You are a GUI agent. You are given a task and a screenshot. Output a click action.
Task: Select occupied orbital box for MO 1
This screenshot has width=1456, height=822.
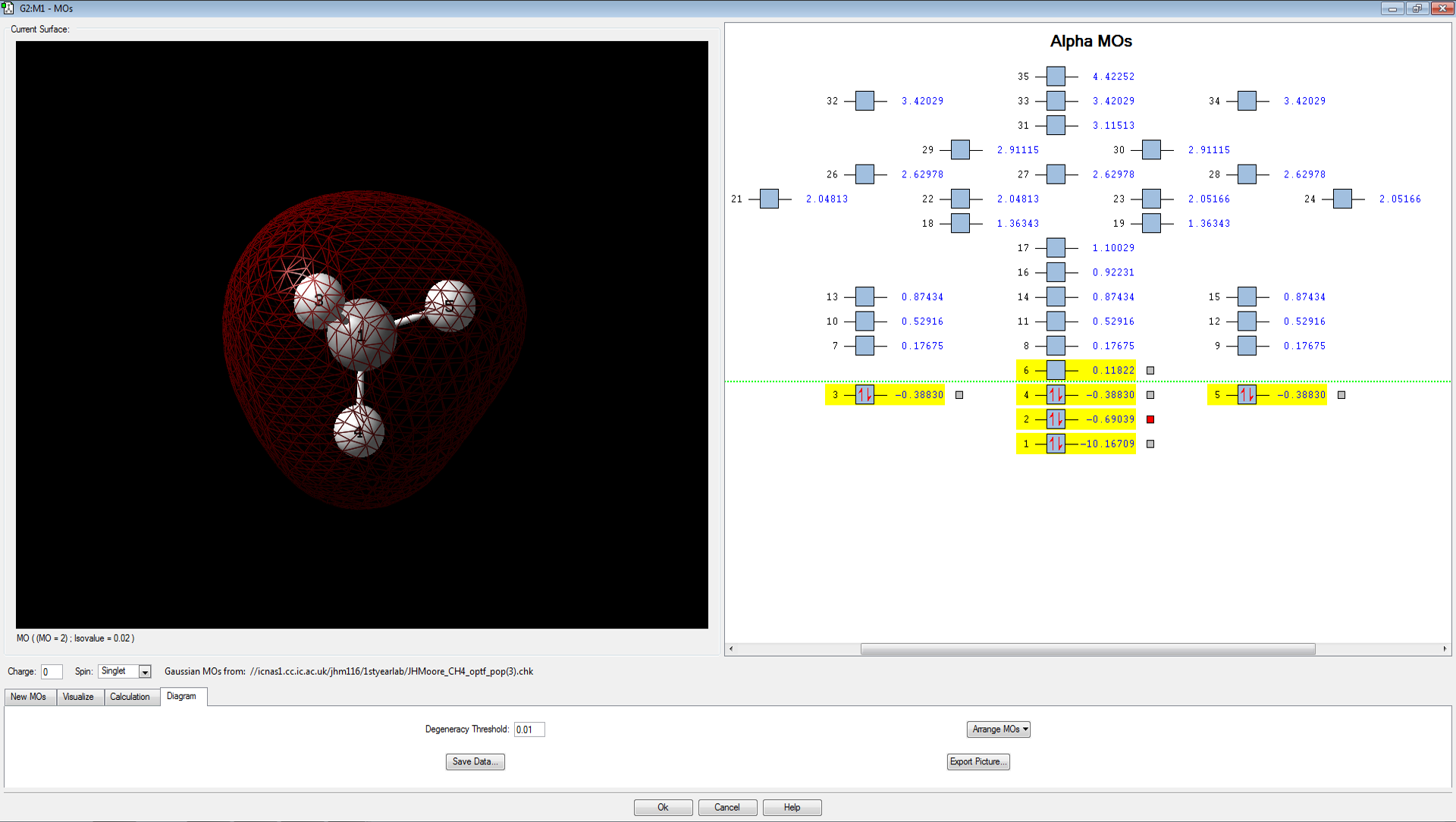1055,444
